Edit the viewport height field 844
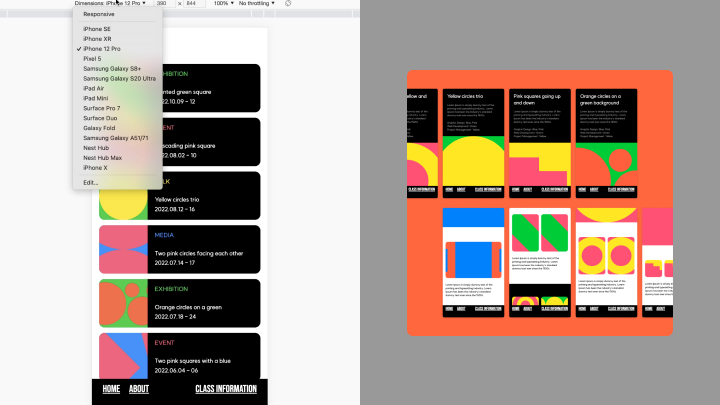Viewport: 720px width, 405px height. 194,3
